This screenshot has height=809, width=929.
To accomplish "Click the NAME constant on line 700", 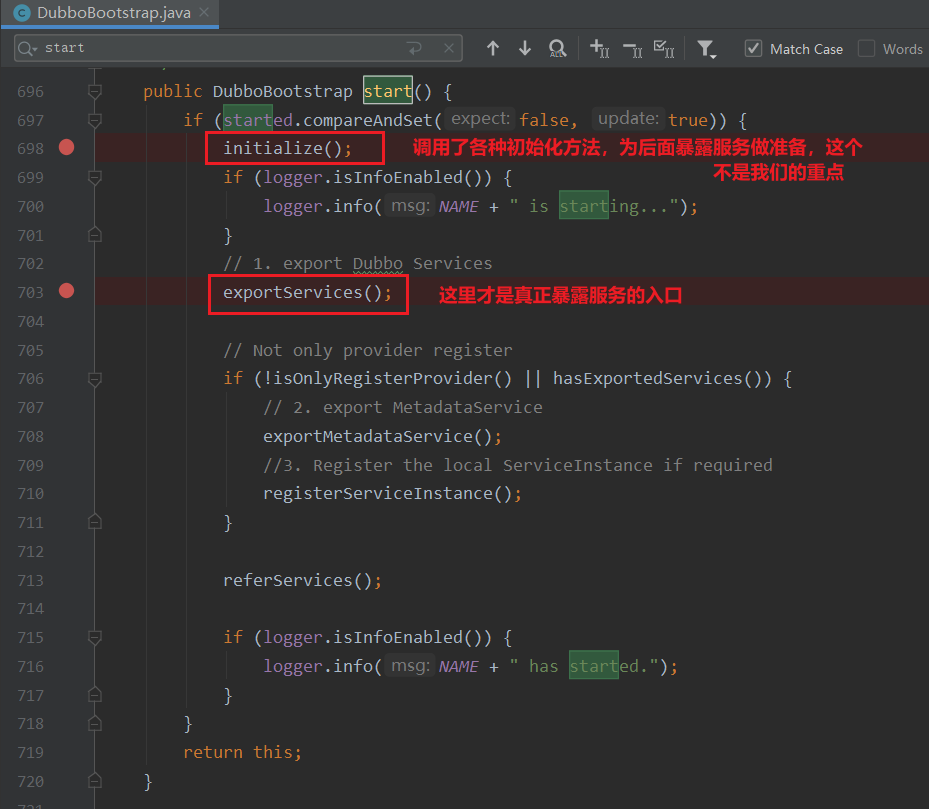I will click(x=459, y=206).
